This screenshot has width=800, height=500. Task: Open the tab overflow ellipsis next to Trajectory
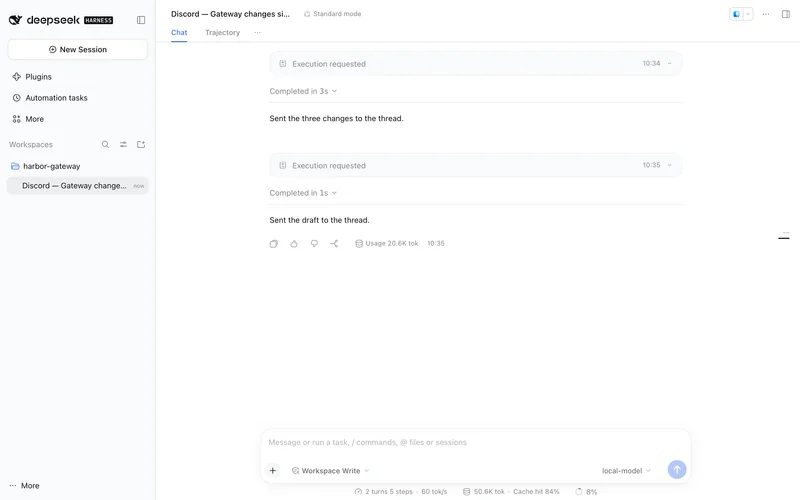point(258,32)
